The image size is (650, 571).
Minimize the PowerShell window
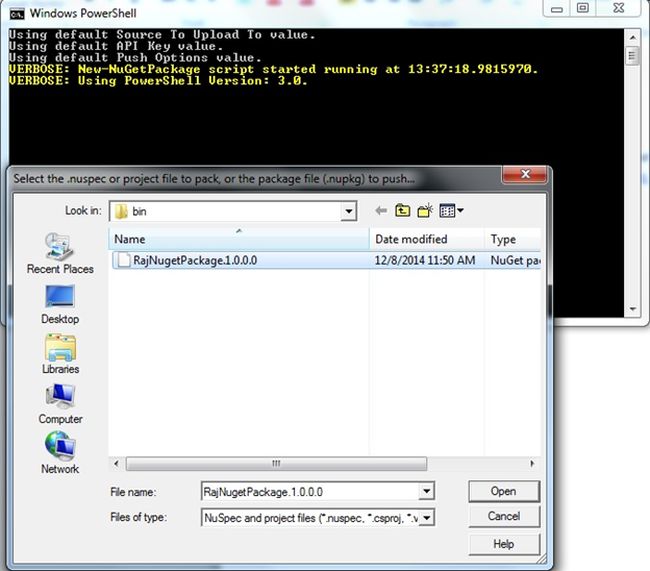click(556, 8)
